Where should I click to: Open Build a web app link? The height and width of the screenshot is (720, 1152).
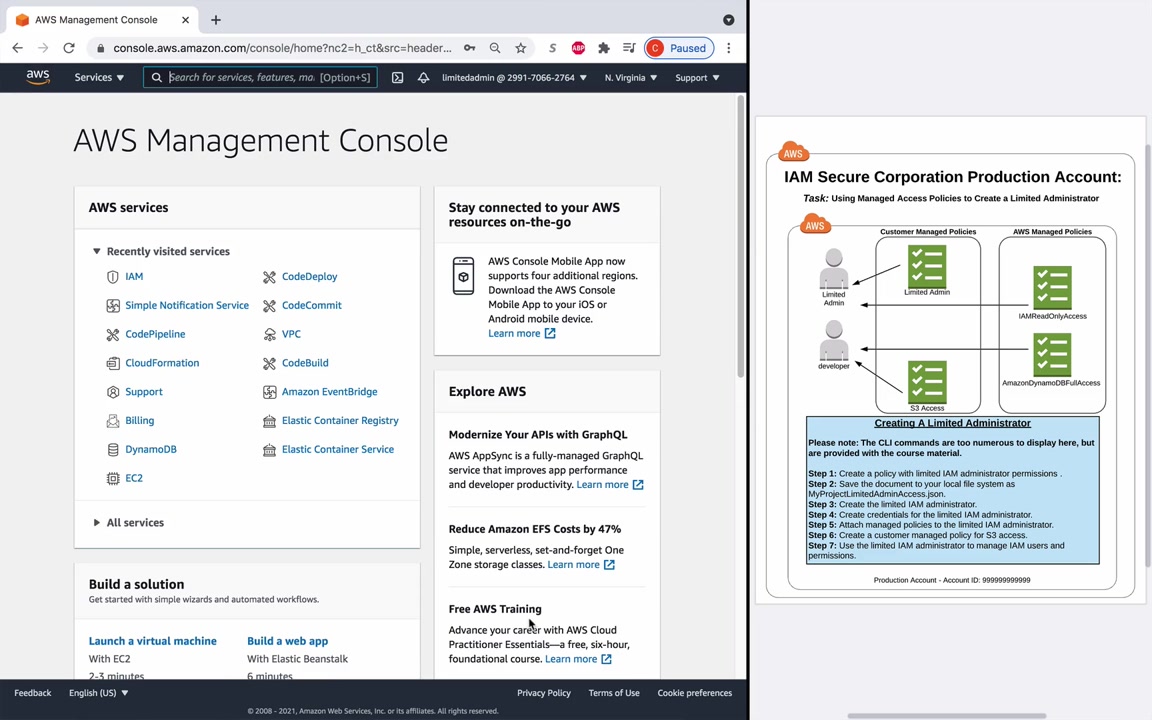(x=287, y=641)
